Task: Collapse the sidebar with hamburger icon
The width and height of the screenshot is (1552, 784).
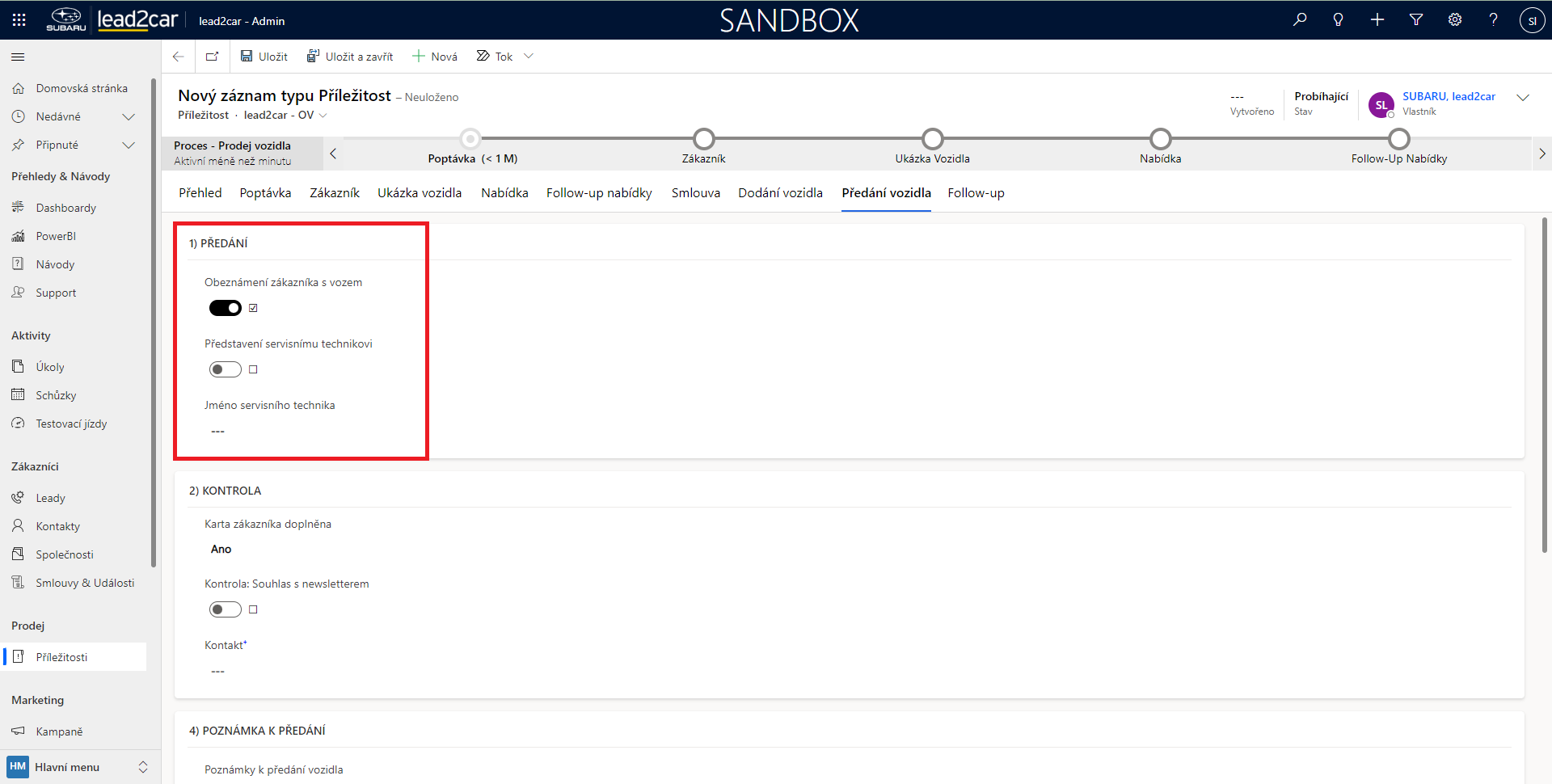Action: [x=18, y=57]
